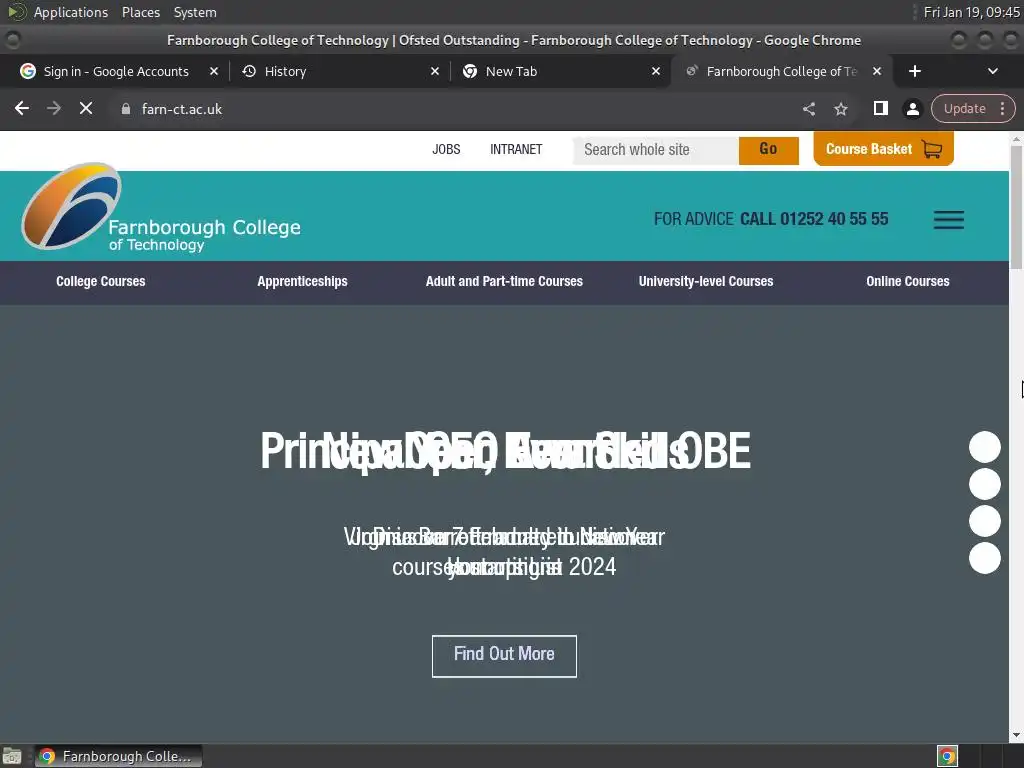This screenshot has width=1024, height=768.
Task: Click the show desktop icon in taskbar
Action: [12, 756]
